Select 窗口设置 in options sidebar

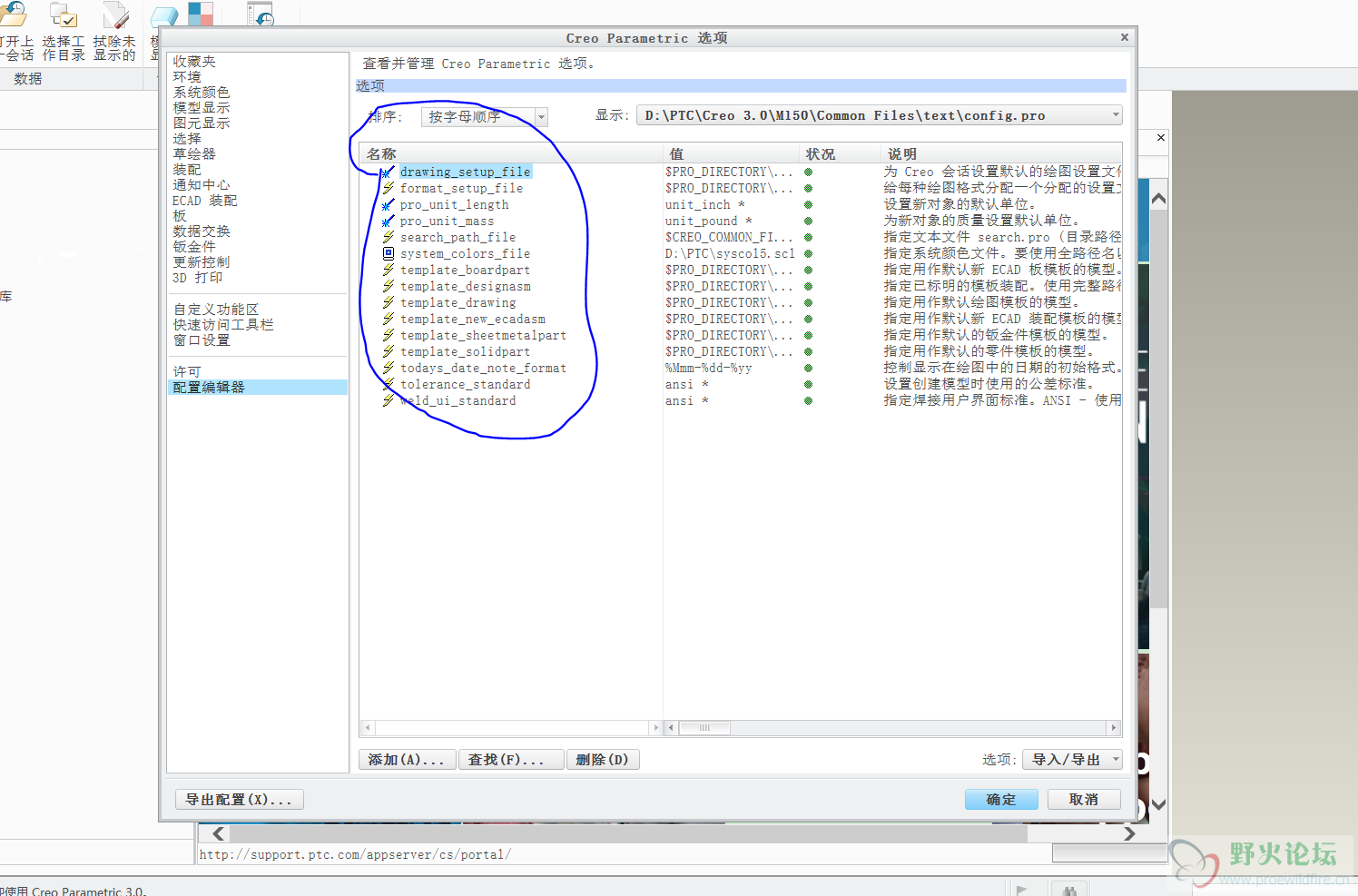(x=202, y=340)
